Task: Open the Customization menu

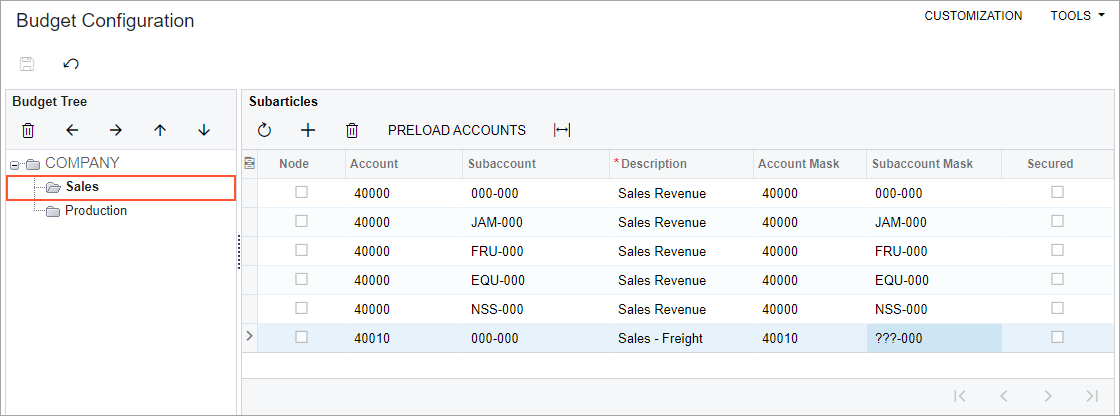Action: click(972, 16)
